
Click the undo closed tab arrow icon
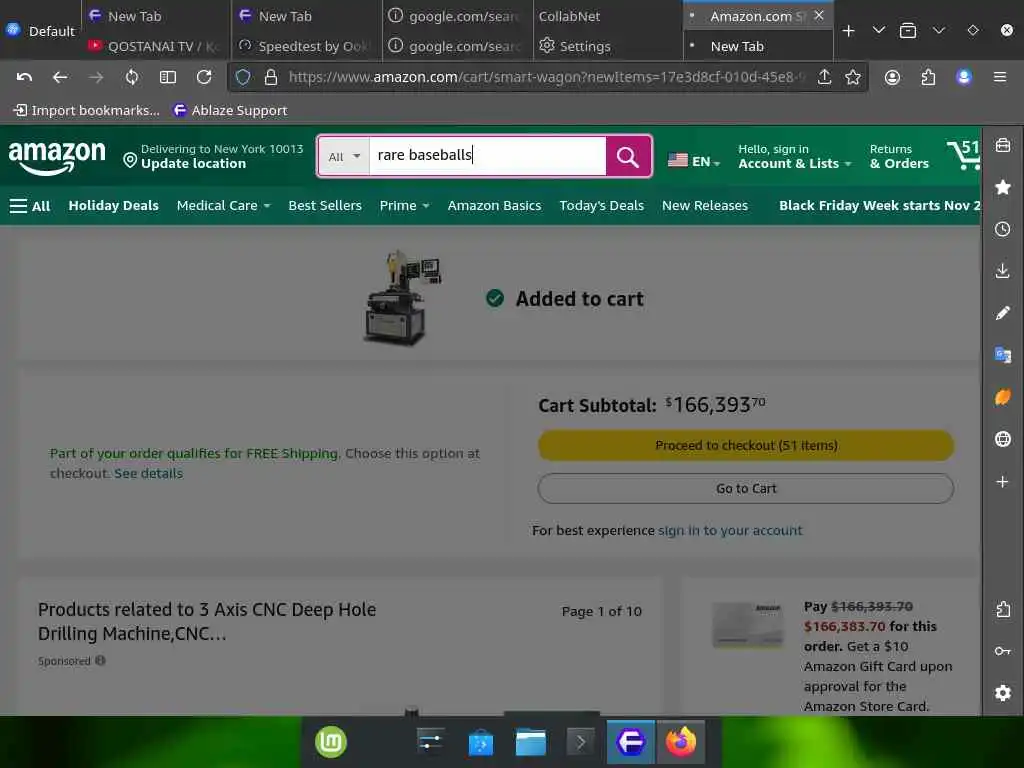point(24,77)
